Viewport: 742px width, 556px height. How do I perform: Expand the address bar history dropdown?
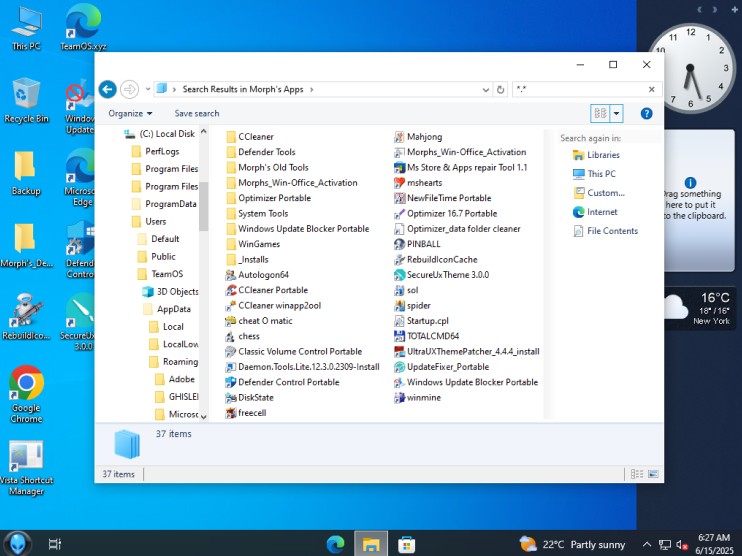(486, 89)
